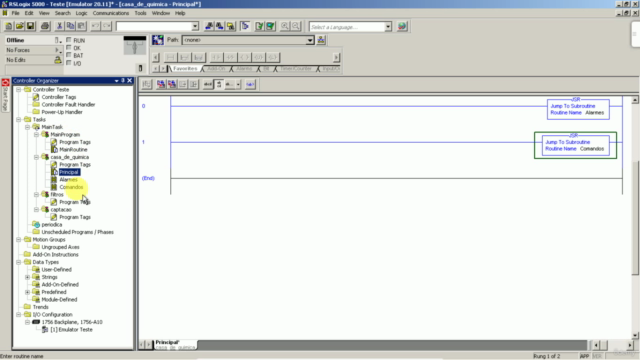Select the Favorites instruction tab
The image size is (640, 360).
coord(185,69)
